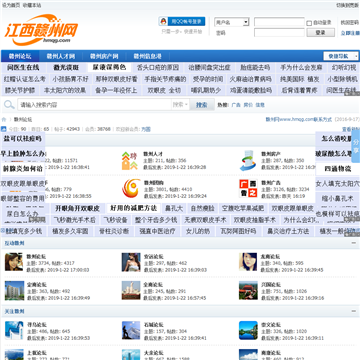This screenshot has height=360, width=360.
Task: Open the 龙南论坛 portrait thumbnail
Action: pos(248,262)
